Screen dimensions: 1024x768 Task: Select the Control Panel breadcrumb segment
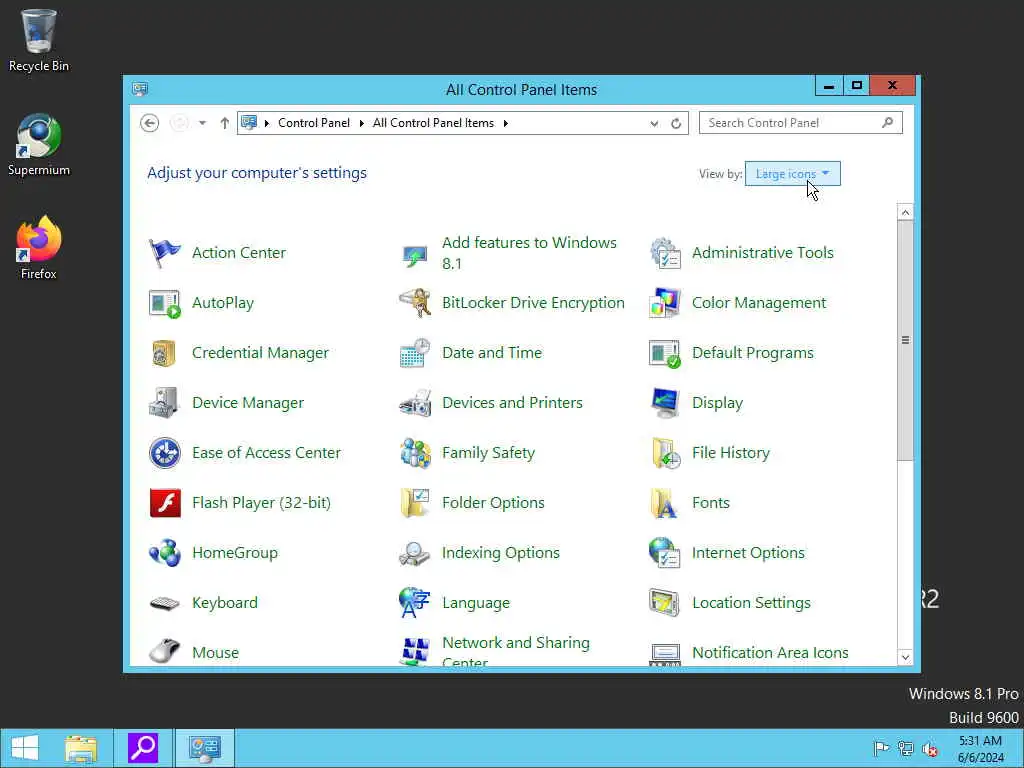(x=313, y=123)
